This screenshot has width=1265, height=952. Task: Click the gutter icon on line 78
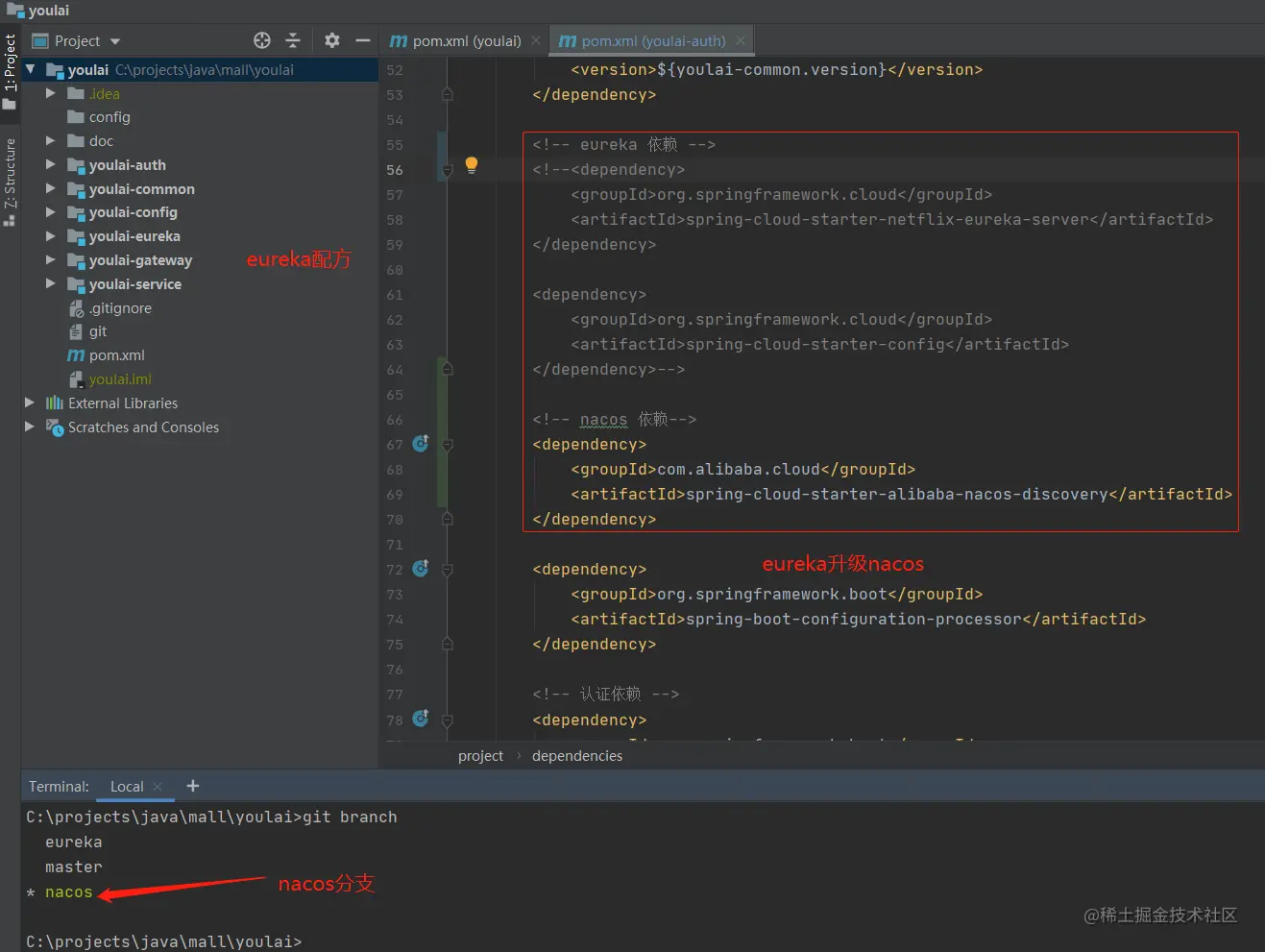[x=421, y=719]
